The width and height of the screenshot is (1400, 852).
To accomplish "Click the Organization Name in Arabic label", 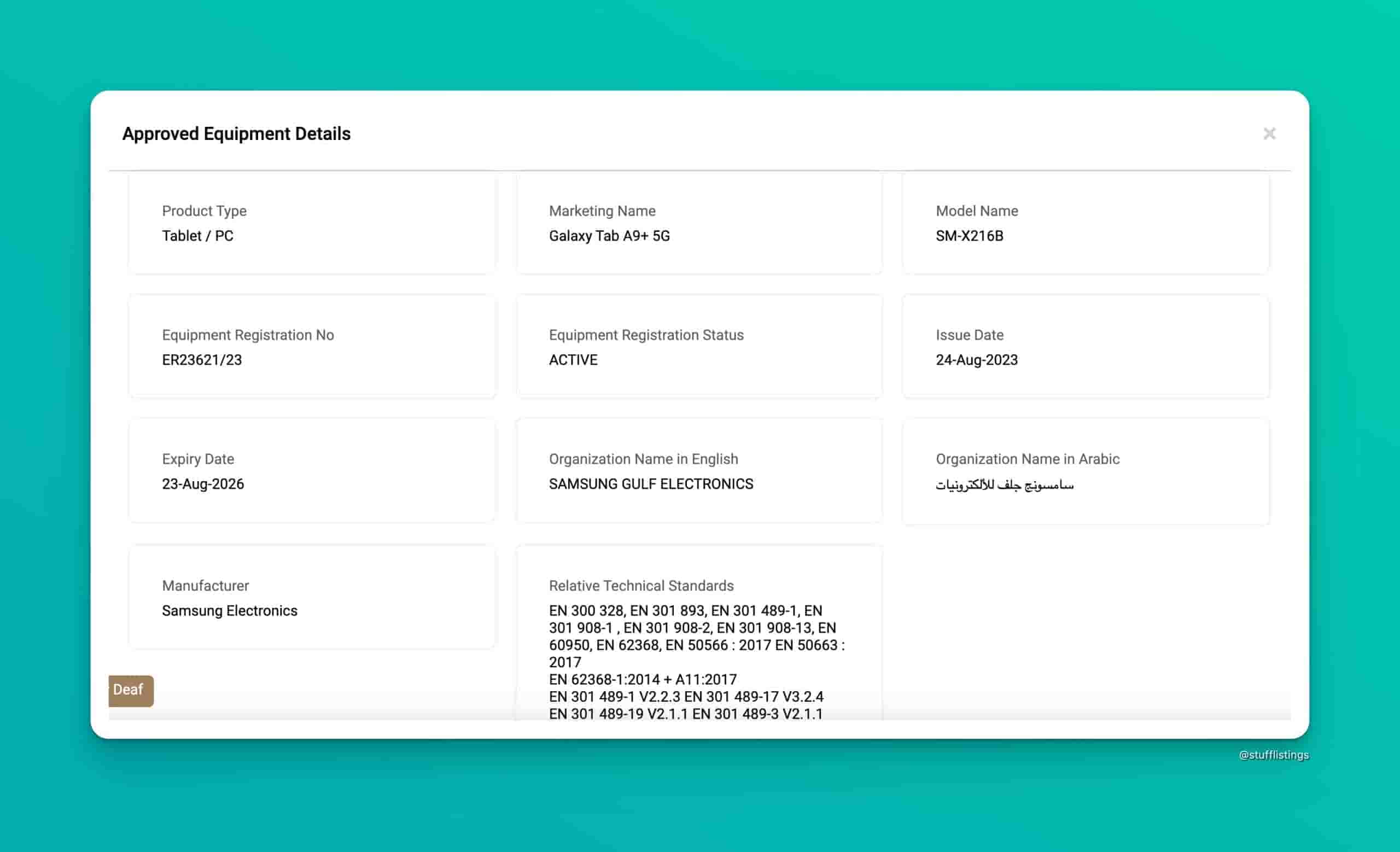I will tap(1027, 459).
